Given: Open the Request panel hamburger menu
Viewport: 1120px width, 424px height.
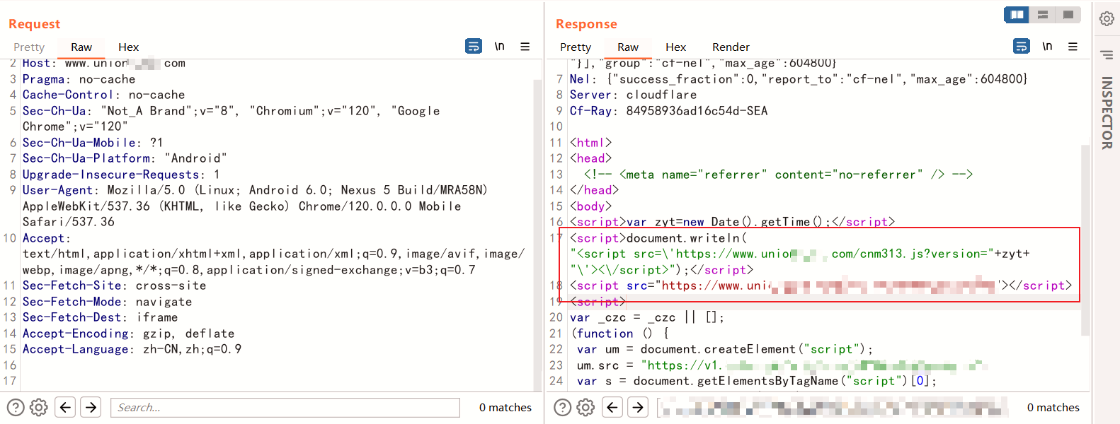Looking at the screenshot, I should coord(525,46).
